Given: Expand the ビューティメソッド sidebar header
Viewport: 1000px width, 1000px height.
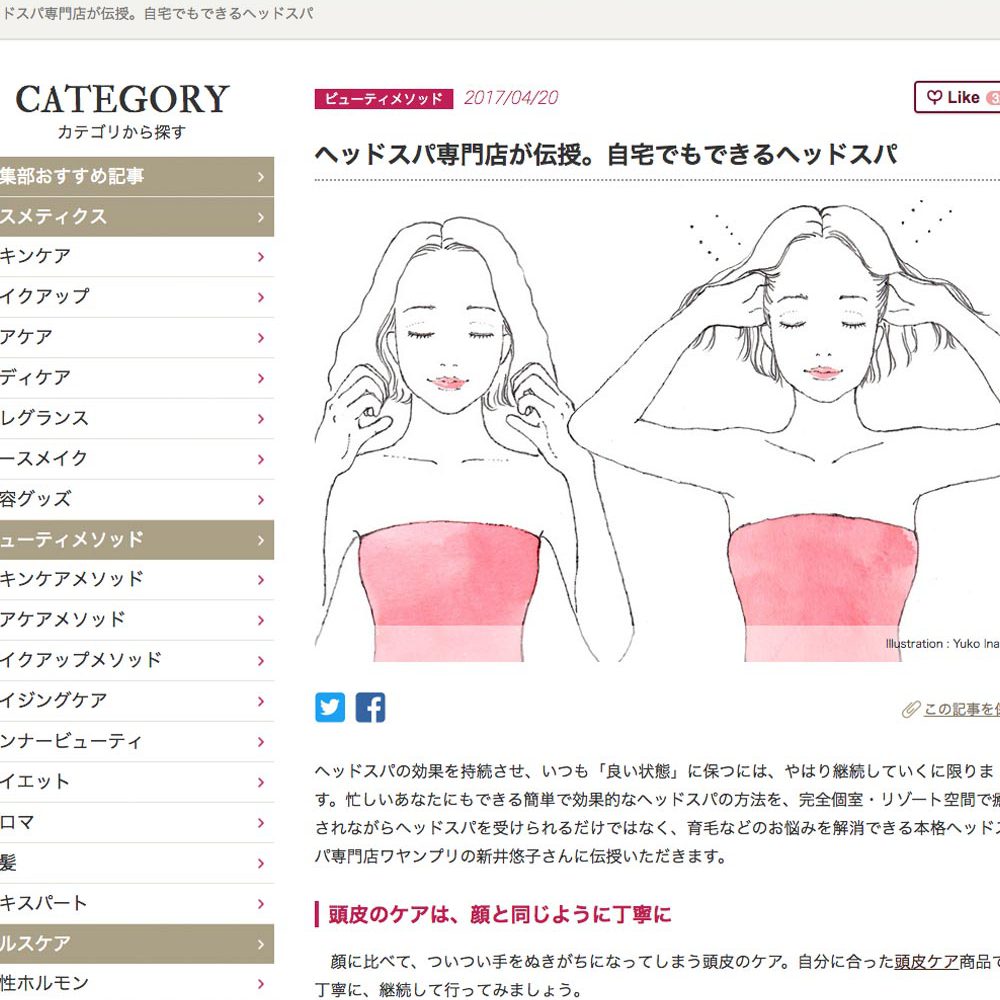Looking at the screenshot, I should click(136, 540).
